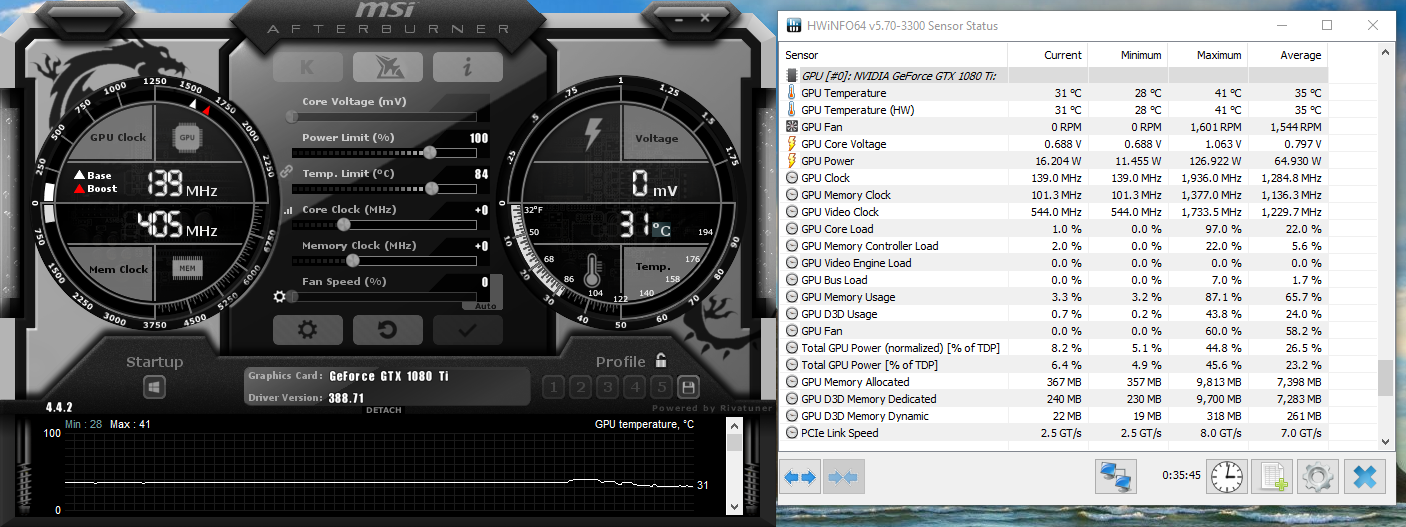Click the GPU temperature graph area
This screenshot has width=1406, height=527.
pos(380,472)
